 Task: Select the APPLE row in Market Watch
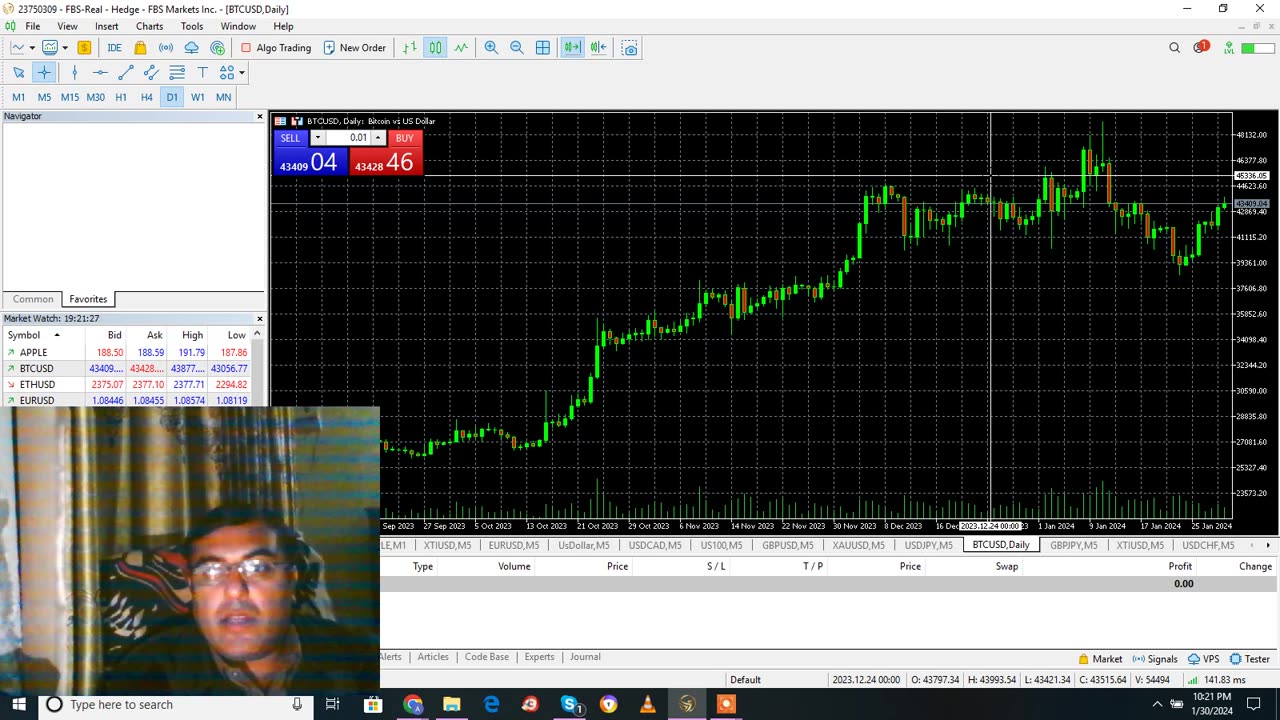pyautogui.click(x=128, y=352)
